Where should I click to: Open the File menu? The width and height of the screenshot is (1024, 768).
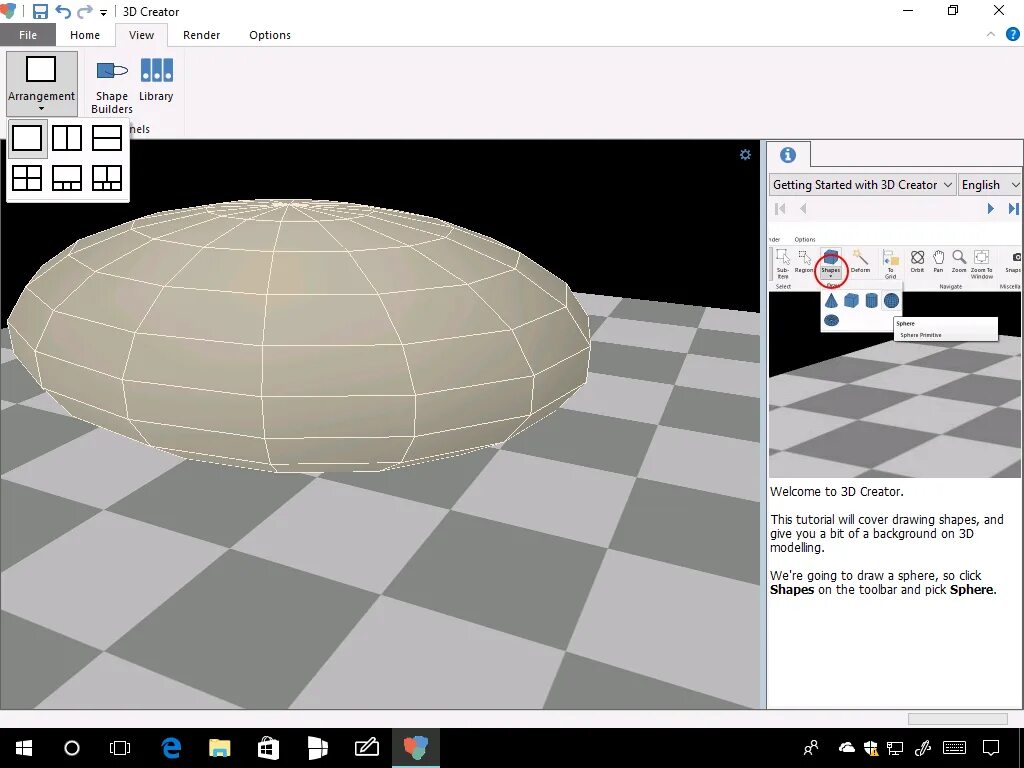(28, 35)
